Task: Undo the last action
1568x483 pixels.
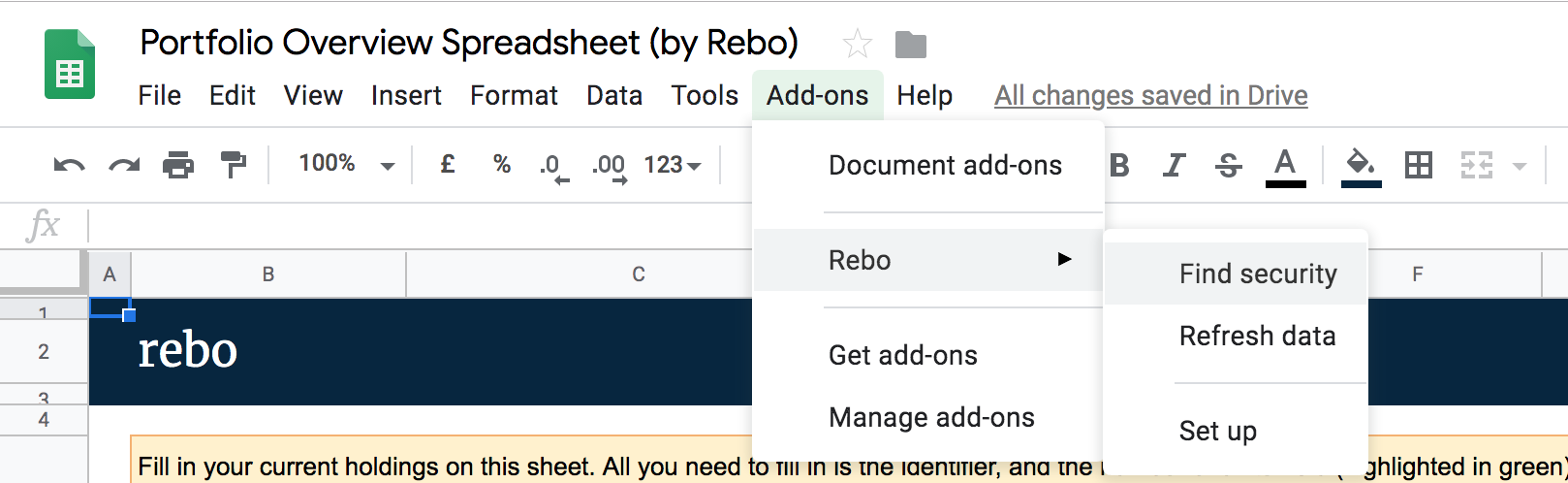Action: tap(69, 165)
